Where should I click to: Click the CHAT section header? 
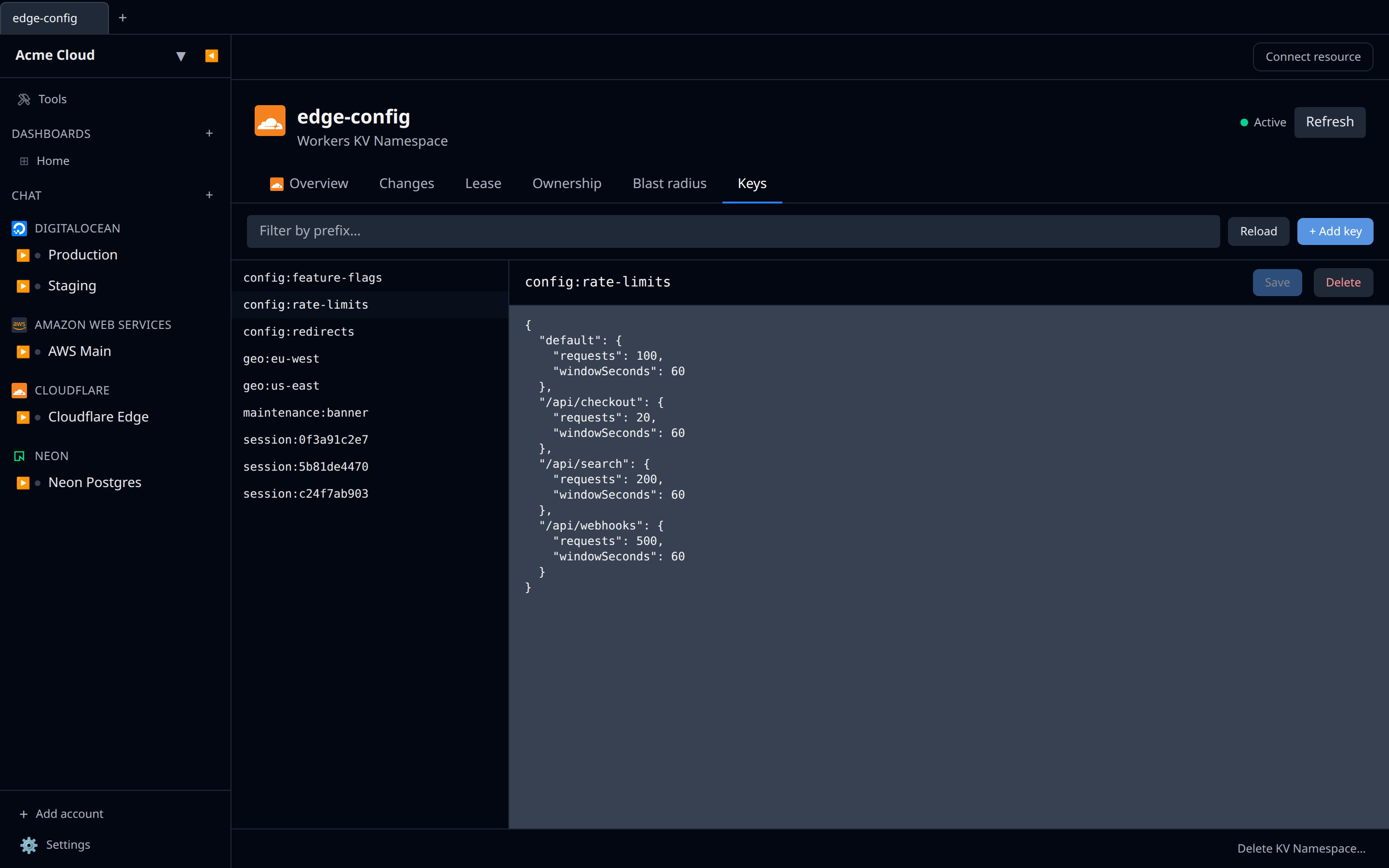27,196
